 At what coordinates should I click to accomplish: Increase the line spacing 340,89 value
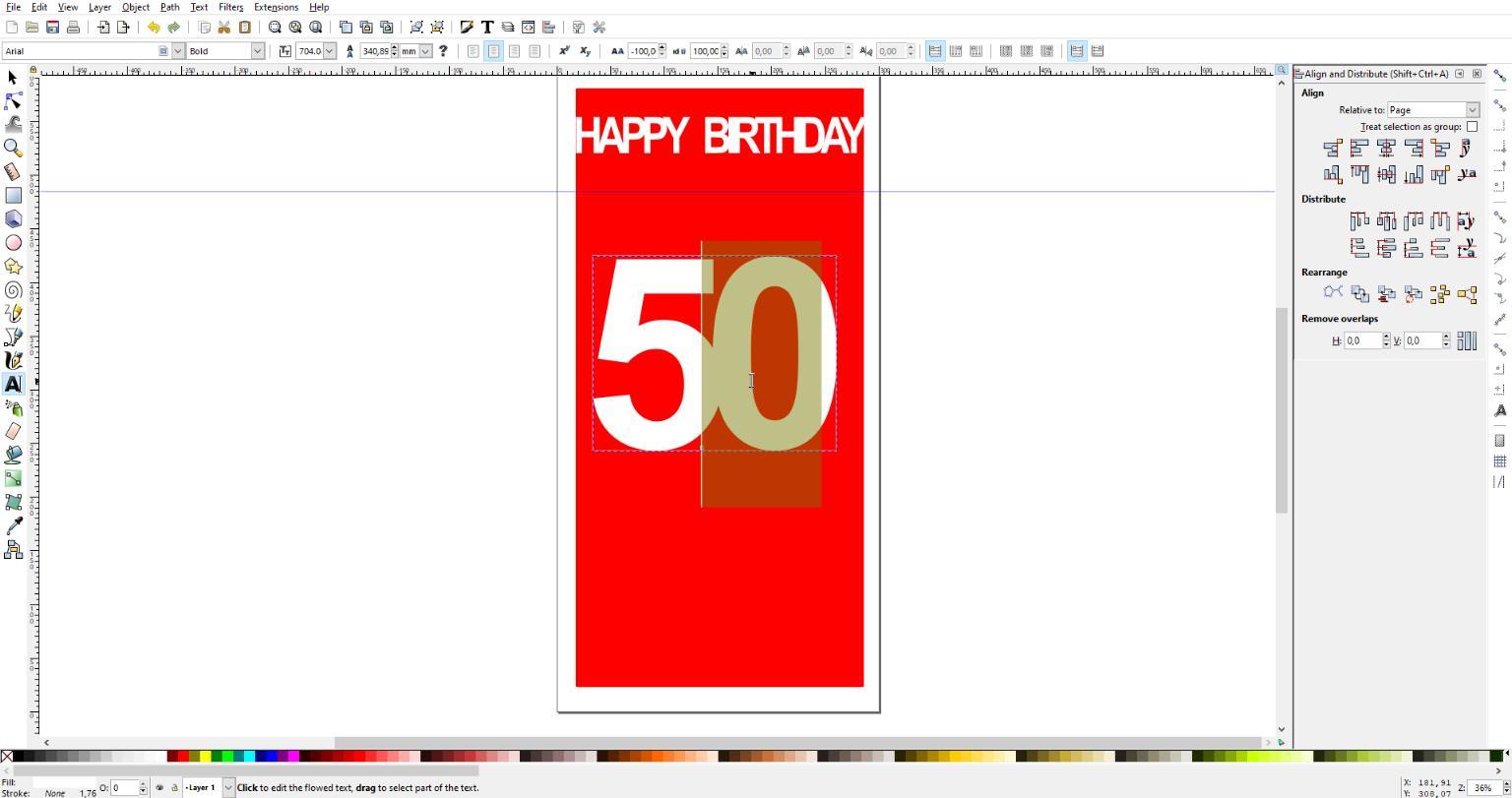[395, 47]
